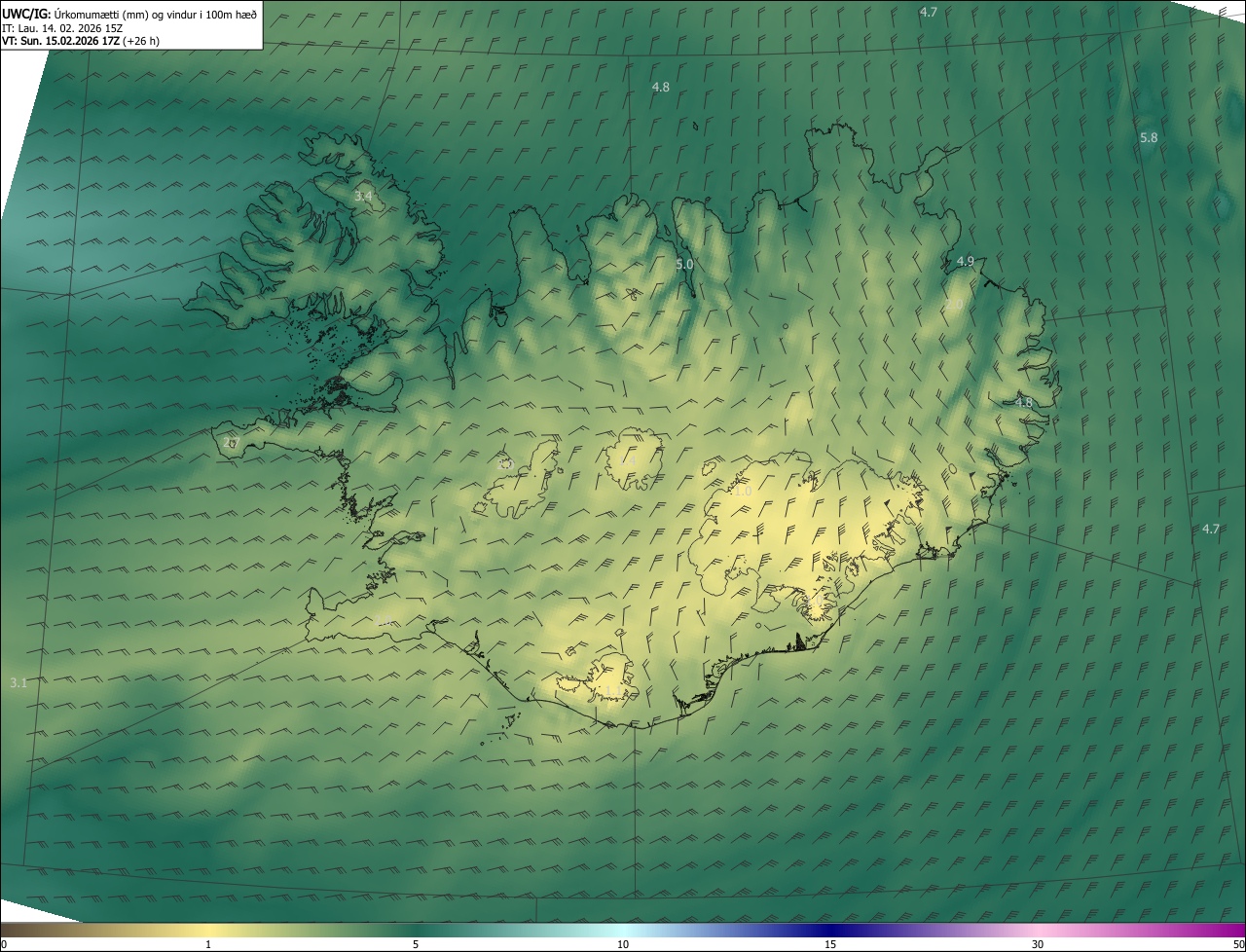Click the 1 tick label on the color scale
1246x952 pixels.
(208, 944)
